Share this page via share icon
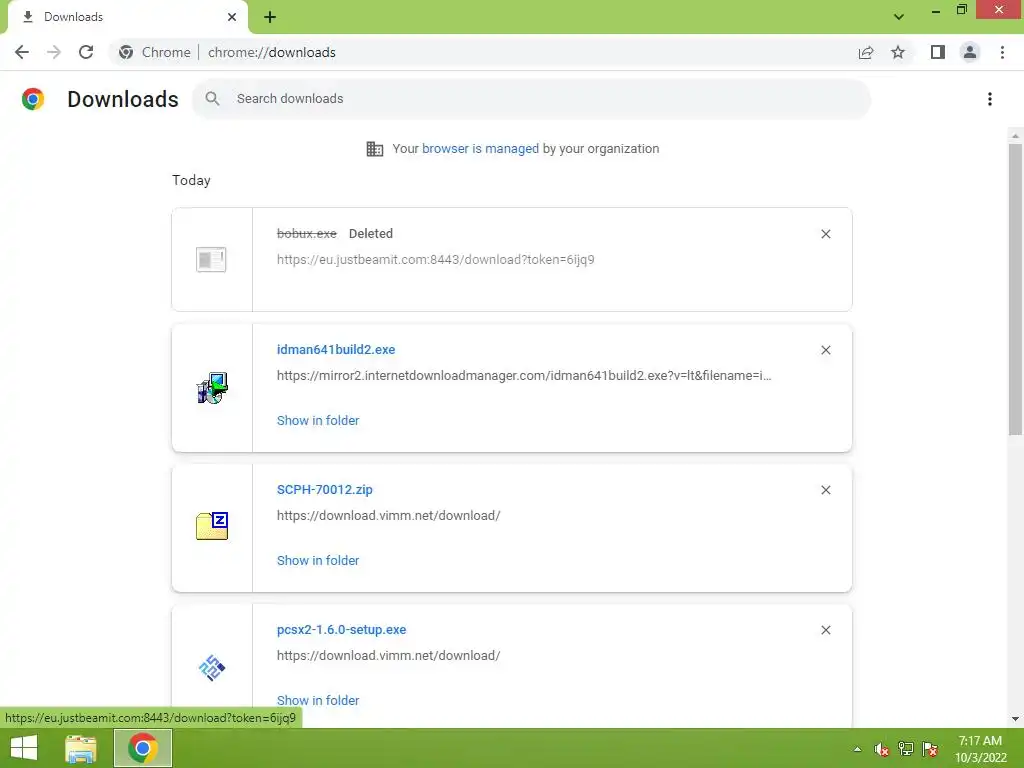Image resolution: width=1024 pixels, height=768 pixels. [866, 52]
